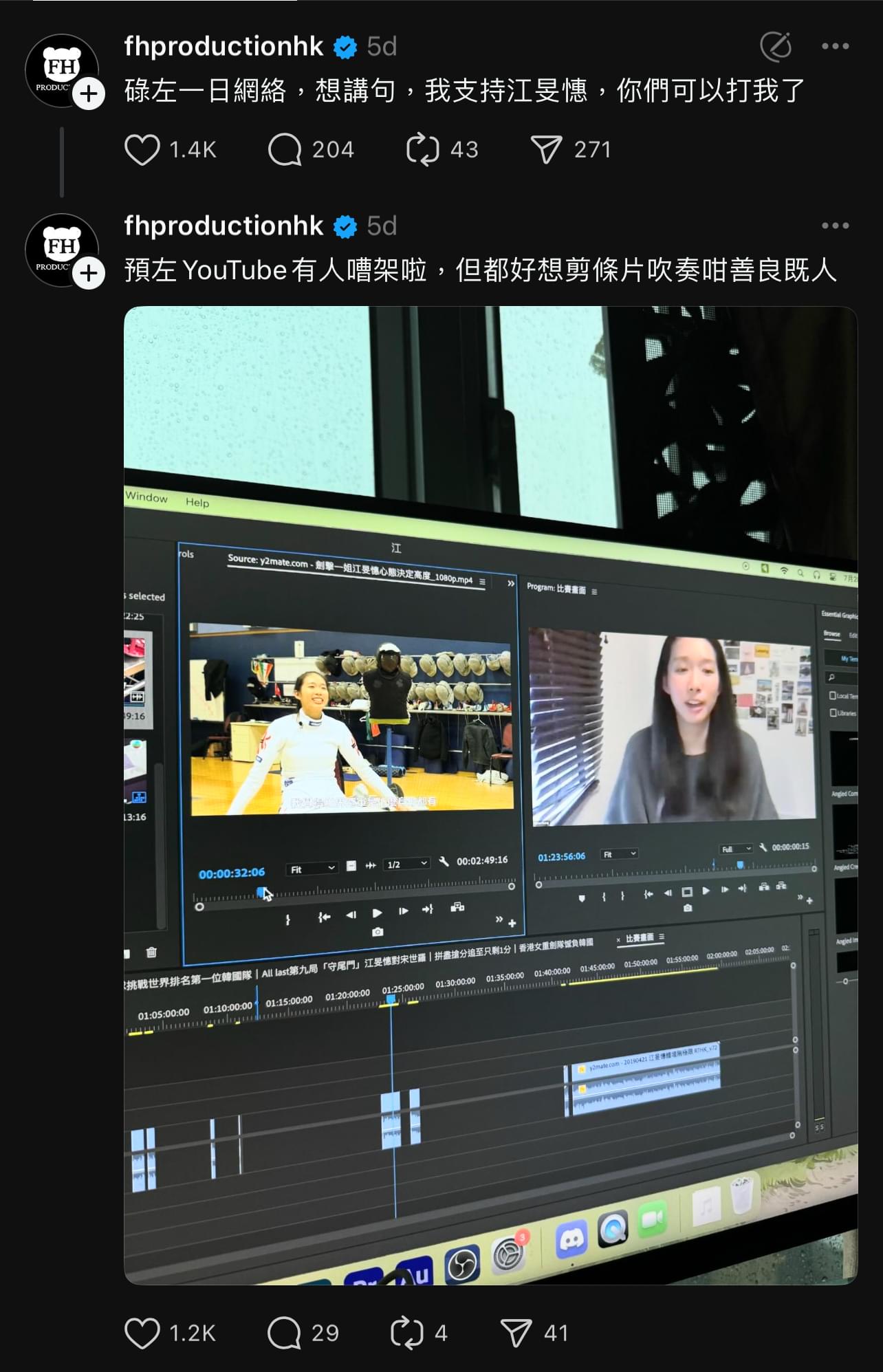883x1372 pixels.
Task: Open the Help menu in Premiere
Action: tap(197, 503)
